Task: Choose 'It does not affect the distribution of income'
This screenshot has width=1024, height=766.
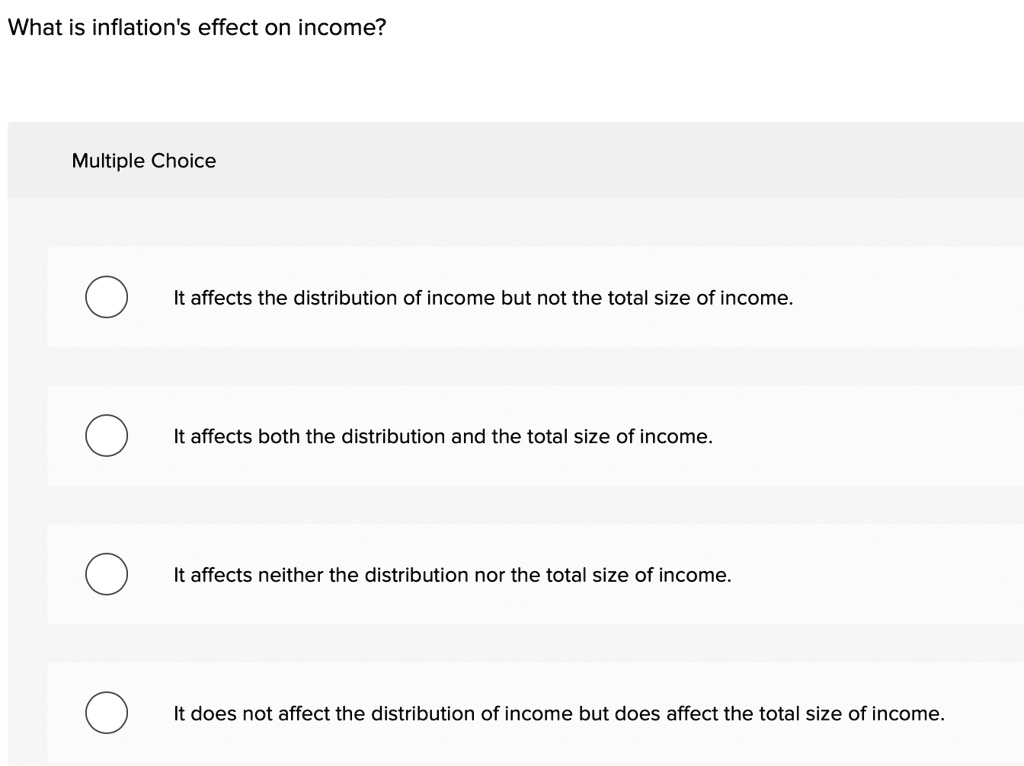Action: 559,713
